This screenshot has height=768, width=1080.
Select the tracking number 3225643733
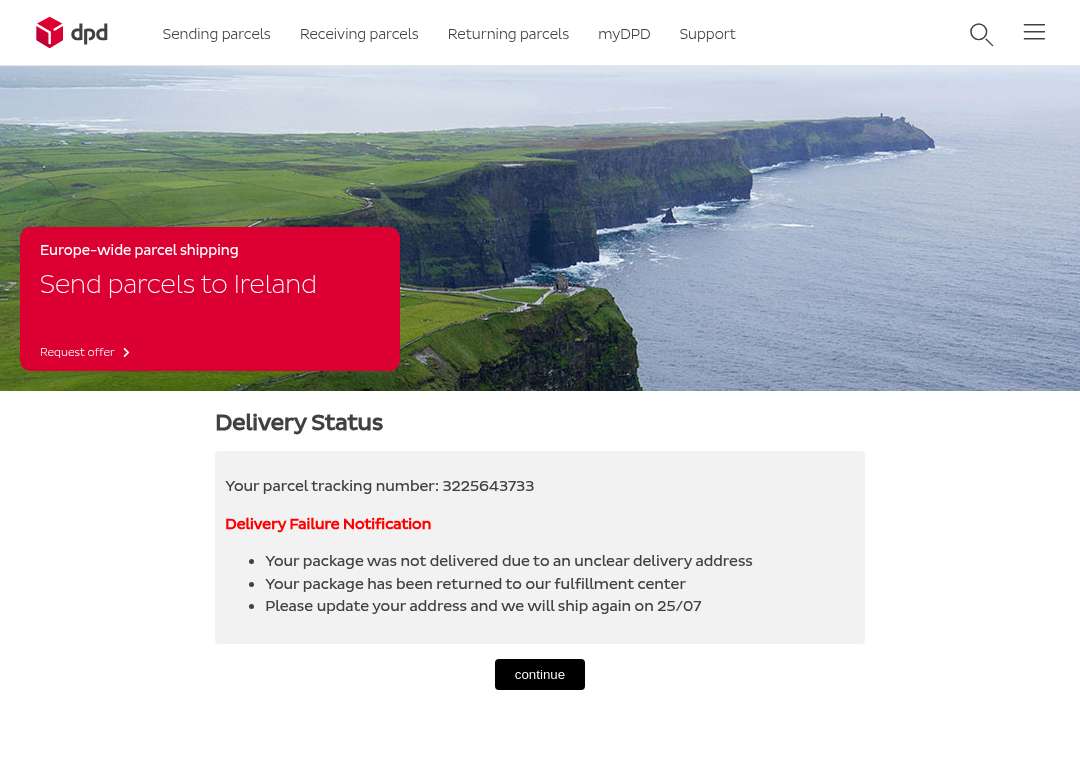pos(488,486)
